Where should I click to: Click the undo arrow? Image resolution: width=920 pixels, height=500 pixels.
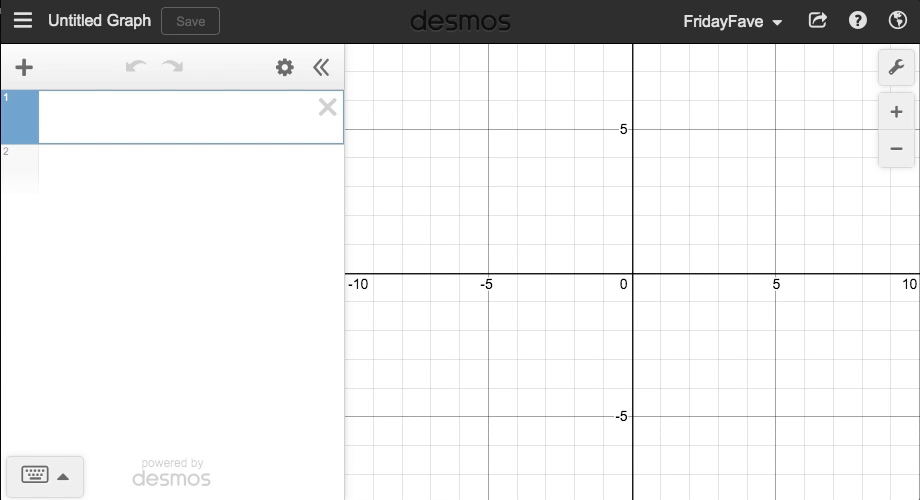point(136,67)
